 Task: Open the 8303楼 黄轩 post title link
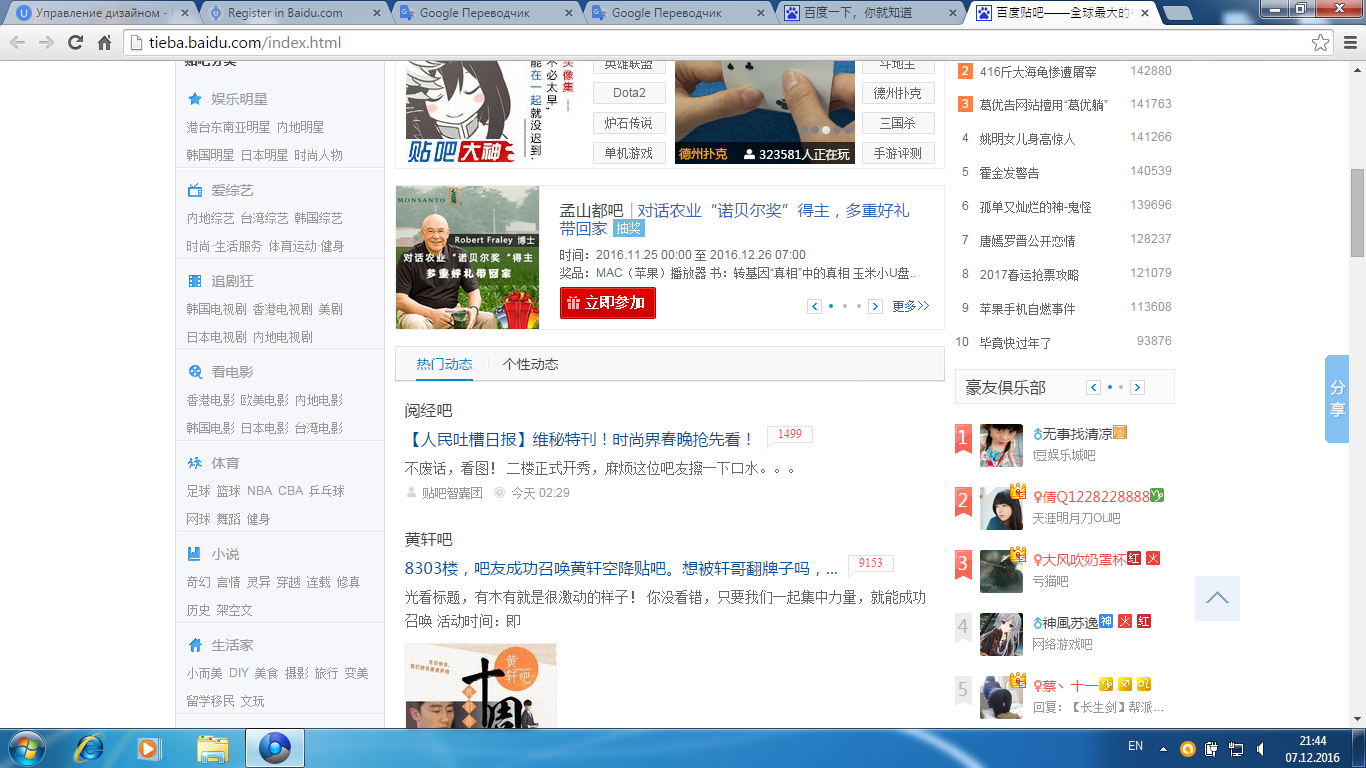point(621,568)
